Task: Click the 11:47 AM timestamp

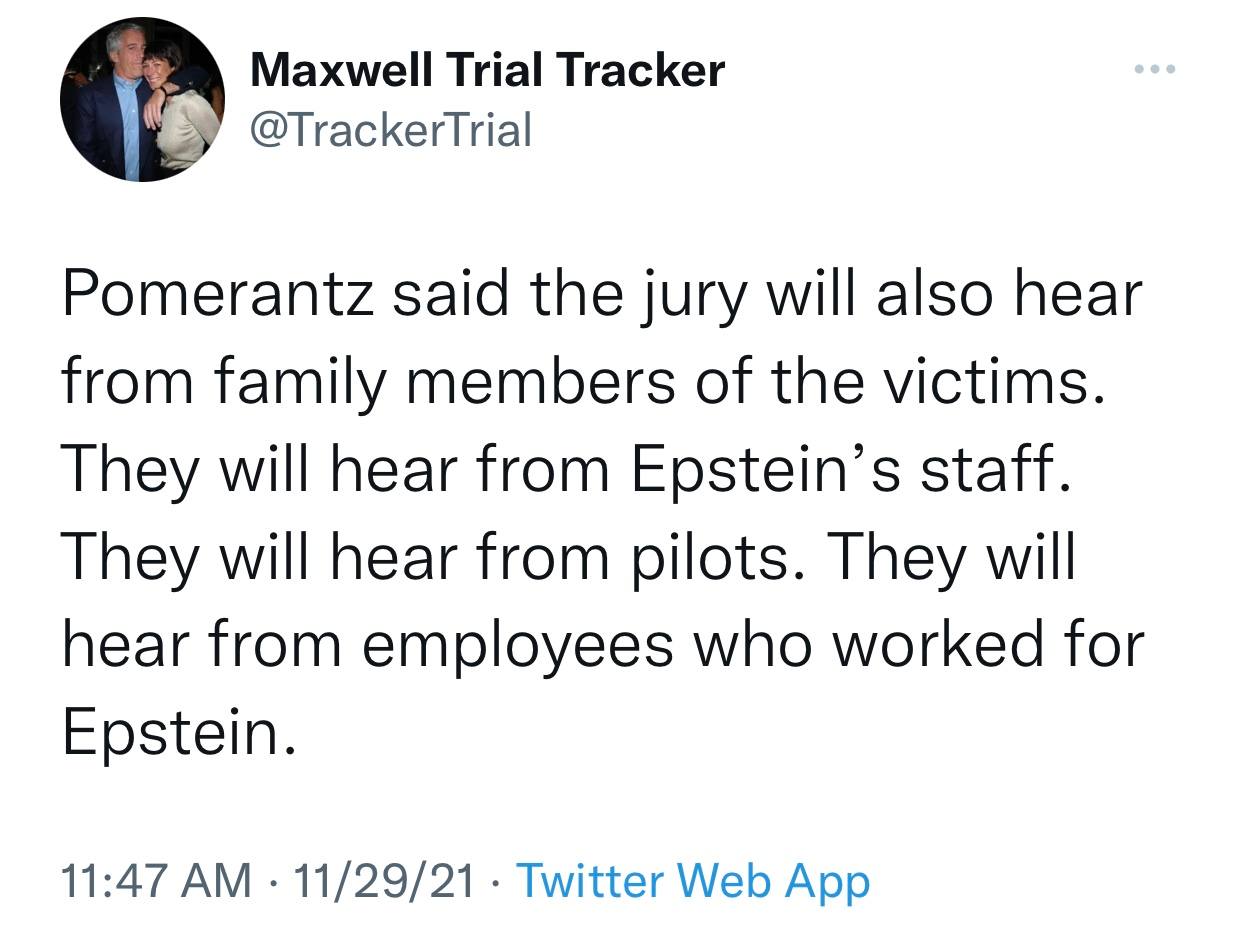Action: pos(156,881)
